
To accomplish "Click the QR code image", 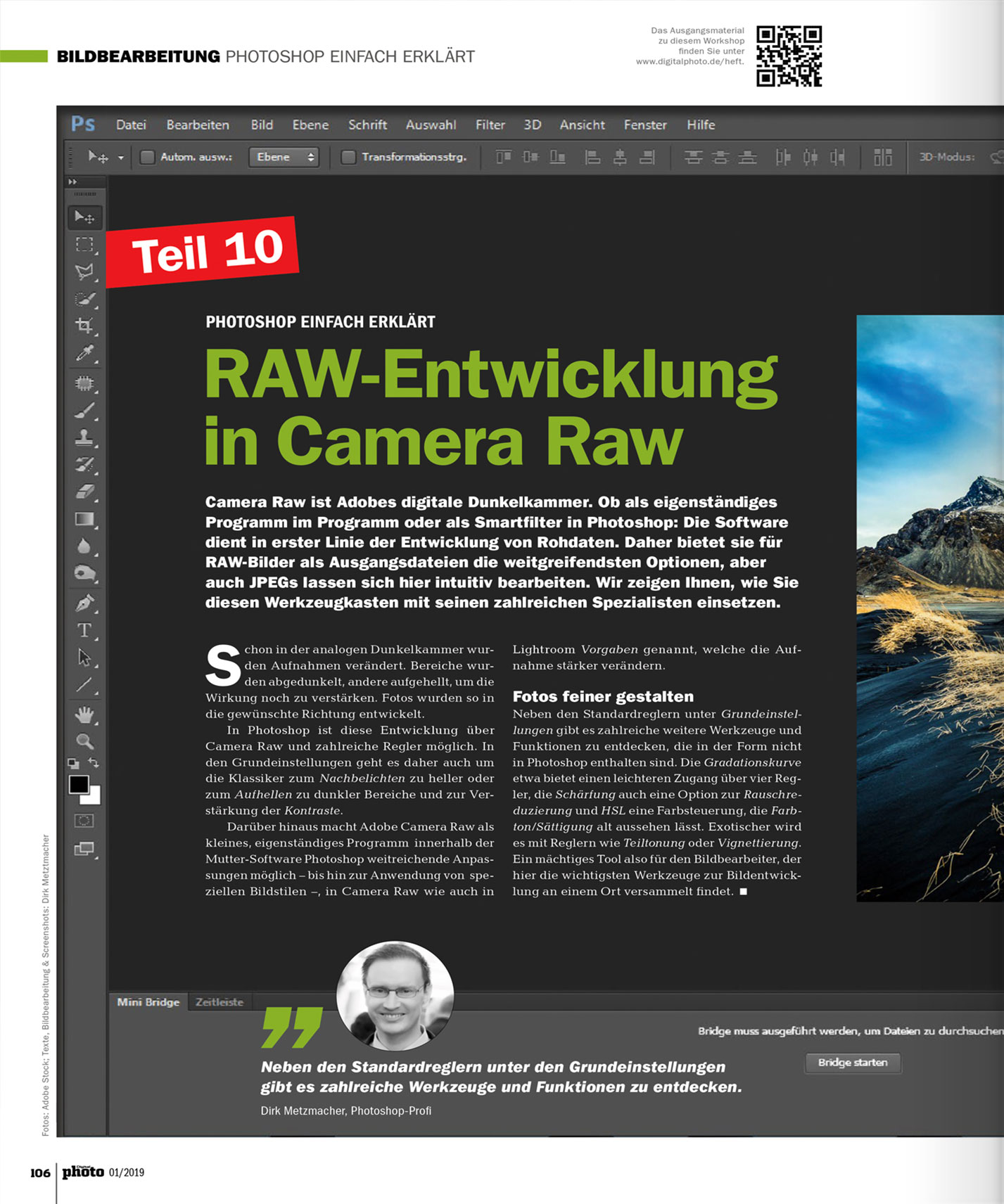I will pyautogui.click(x=789, y=56).
